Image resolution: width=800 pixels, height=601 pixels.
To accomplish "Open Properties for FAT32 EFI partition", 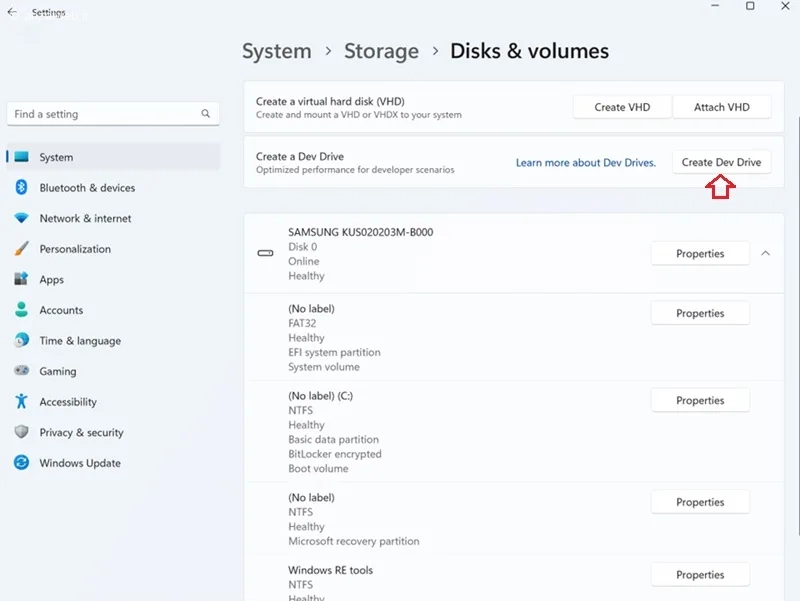I will click(700, 313).
